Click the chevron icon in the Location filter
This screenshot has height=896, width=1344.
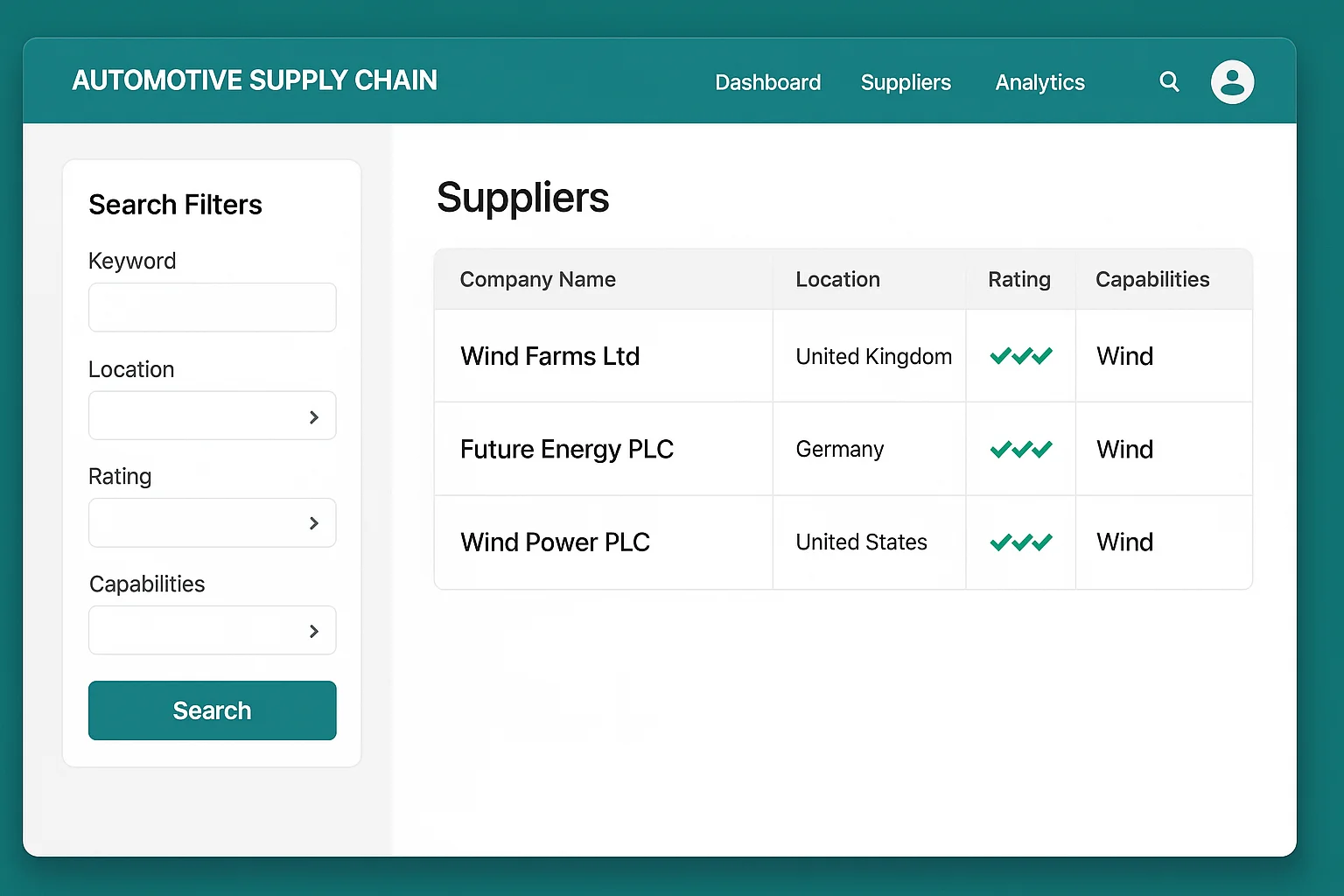[314, 416]
